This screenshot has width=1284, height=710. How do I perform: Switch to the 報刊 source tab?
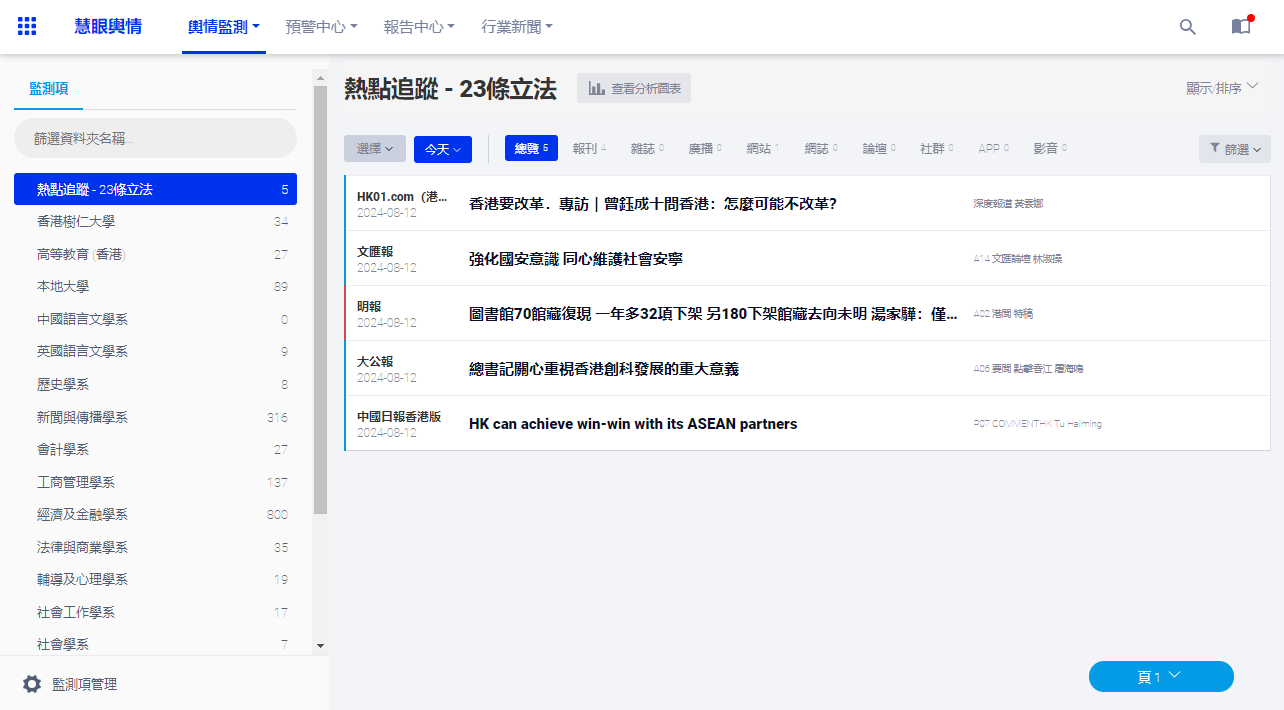589,149
